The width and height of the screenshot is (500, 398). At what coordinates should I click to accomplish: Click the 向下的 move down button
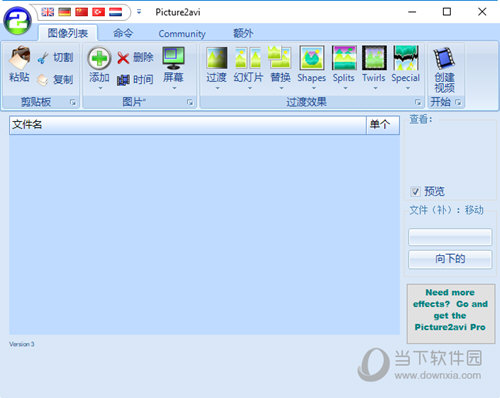click(450, 259)
